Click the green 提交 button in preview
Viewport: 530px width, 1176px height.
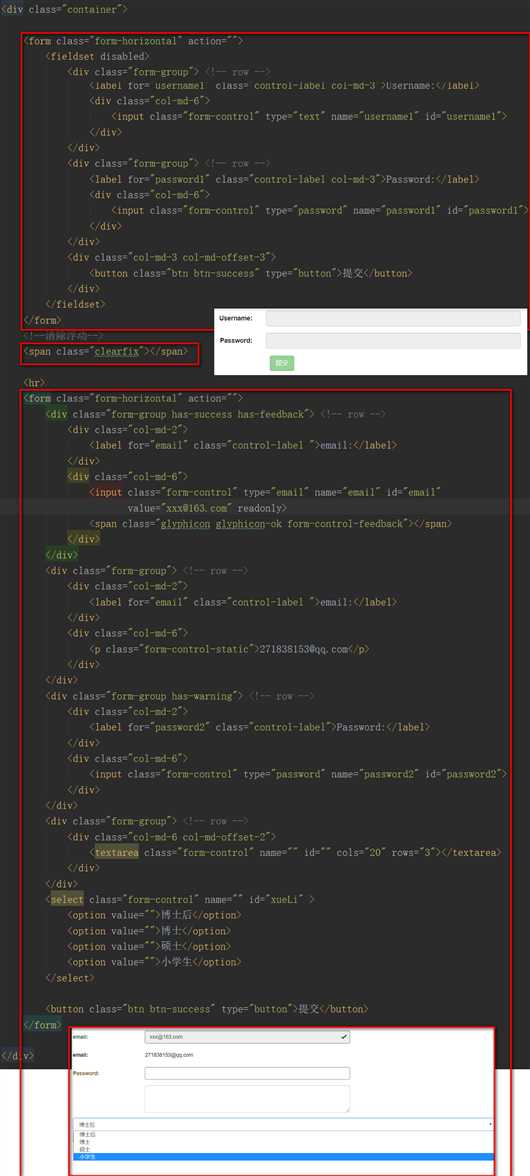coord(282,363)
